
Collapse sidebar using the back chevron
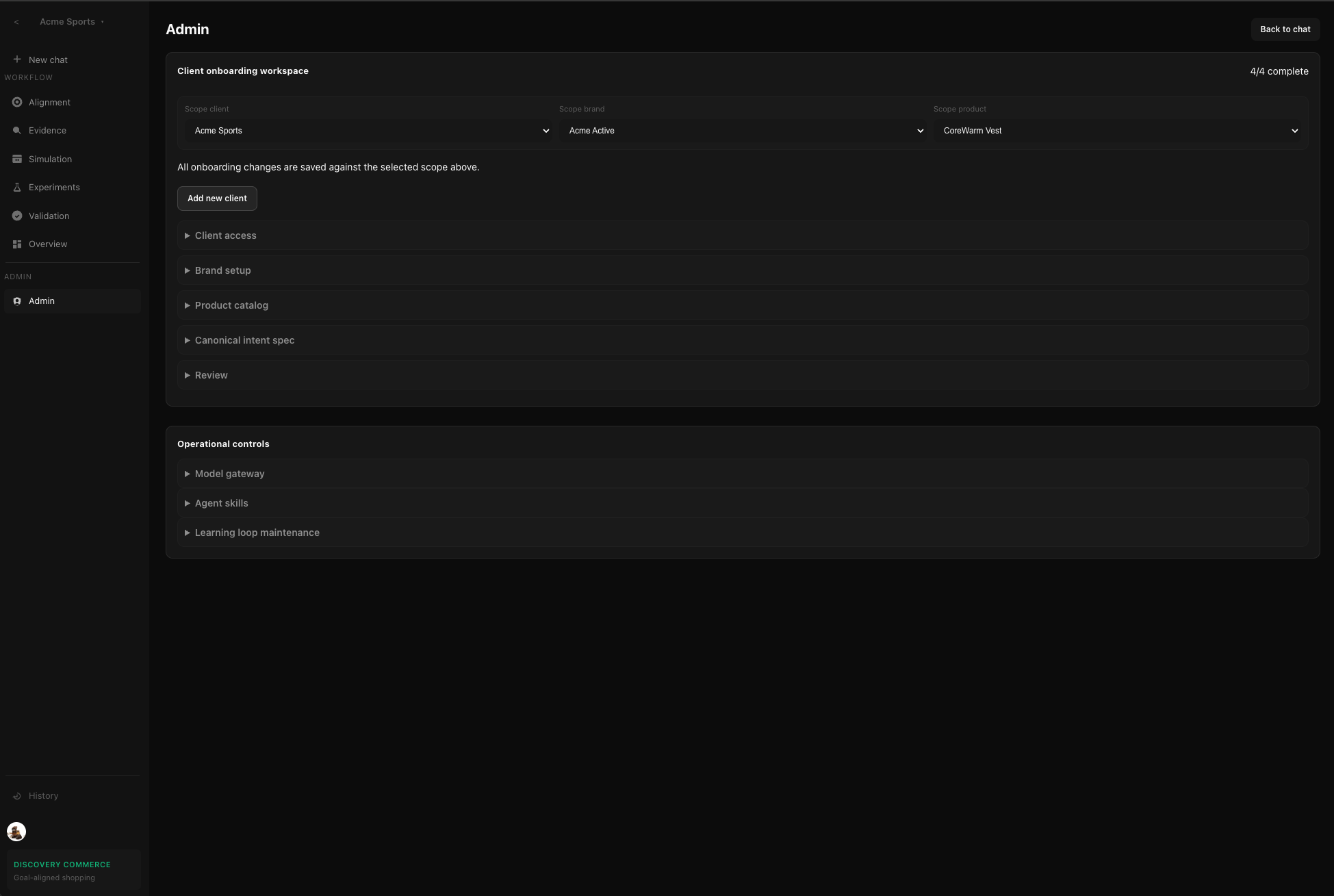pyautogui.click(x=16, y=22)
